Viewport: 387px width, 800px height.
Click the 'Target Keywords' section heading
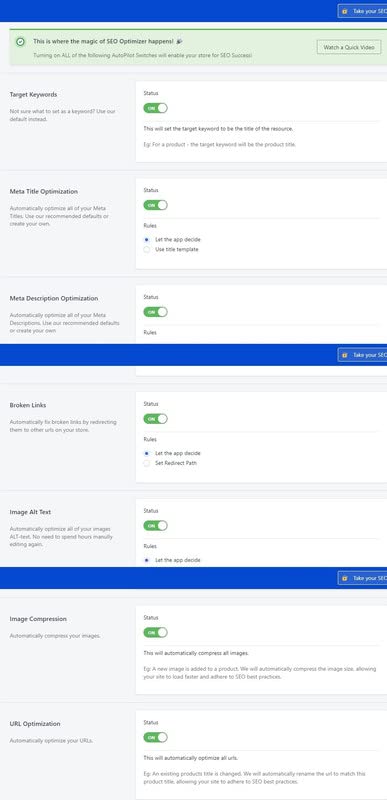33,95
